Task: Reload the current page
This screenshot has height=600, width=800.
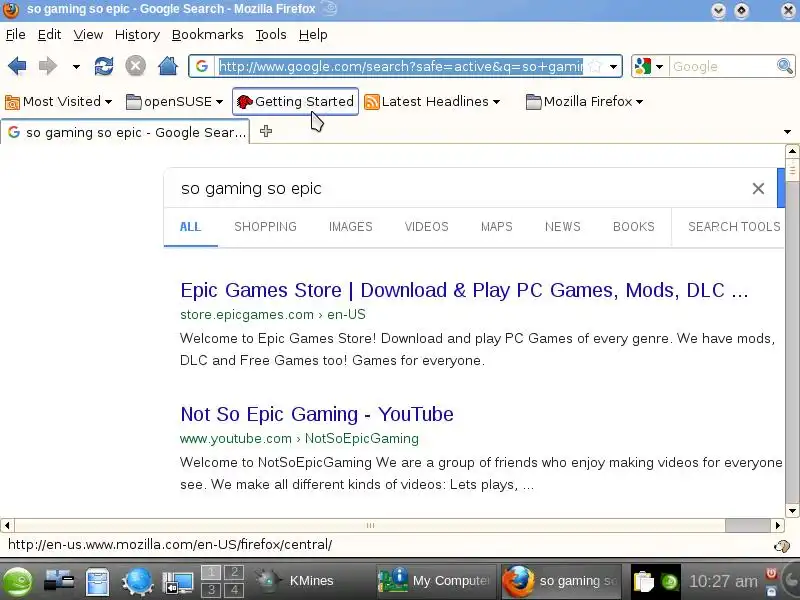Action: pos(104,66)
